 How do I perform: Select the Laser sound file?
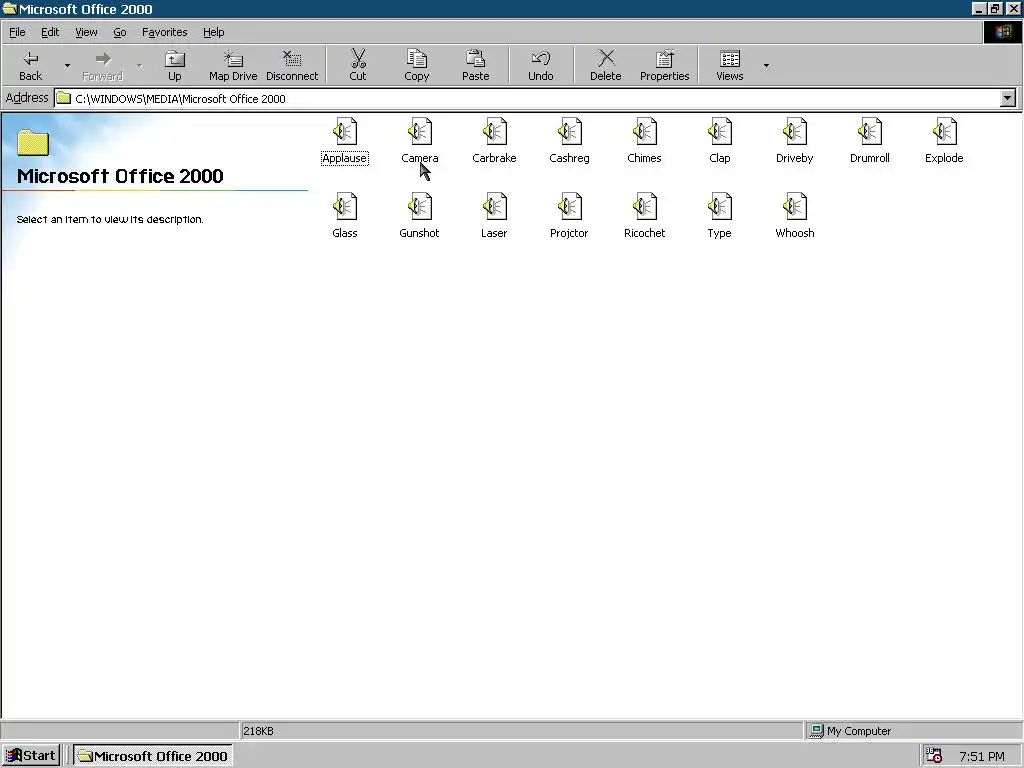click(494, 216)
